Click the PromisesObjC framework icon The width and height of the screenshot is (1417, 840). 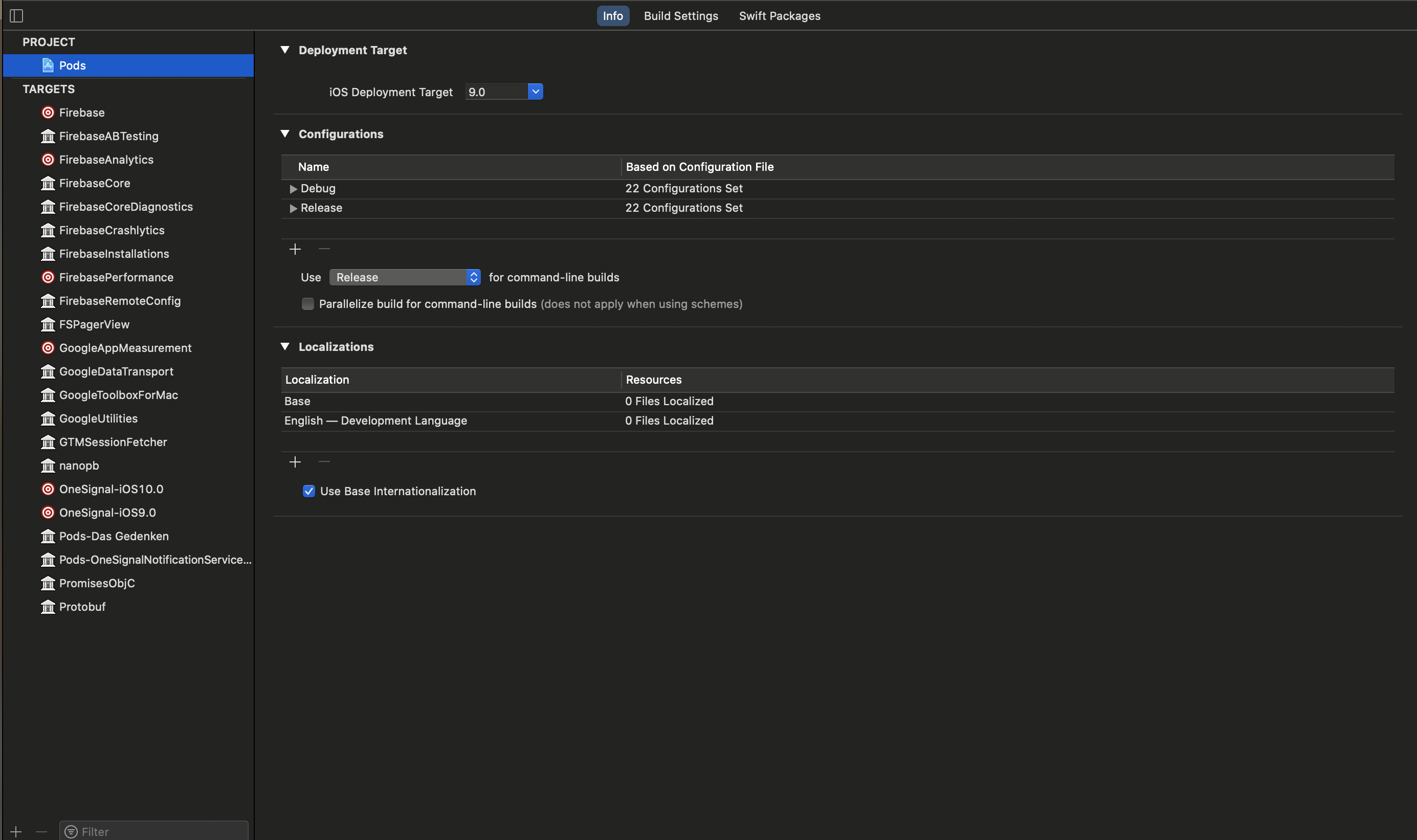(48, 584)
